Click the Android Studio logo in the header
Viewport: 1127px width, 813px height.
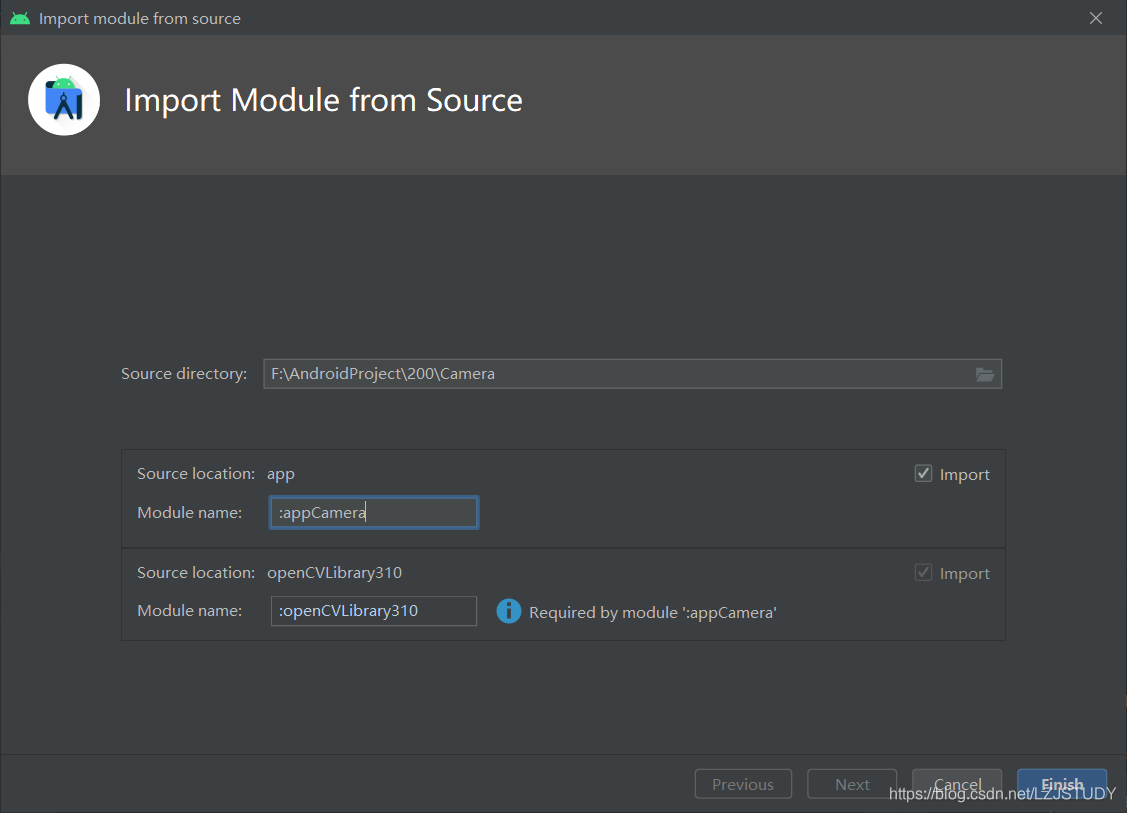(64, 99)
